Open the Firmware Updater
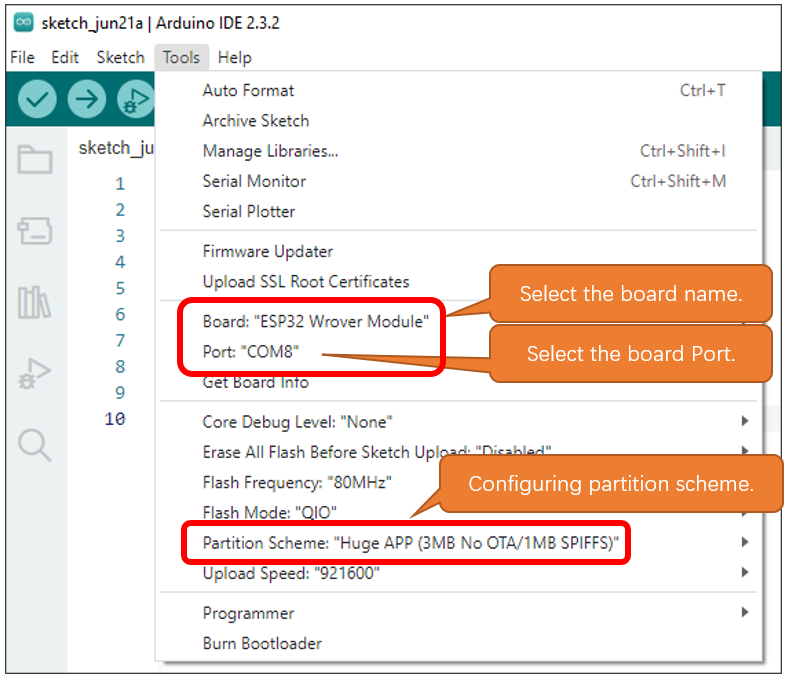 pos(459,251)
